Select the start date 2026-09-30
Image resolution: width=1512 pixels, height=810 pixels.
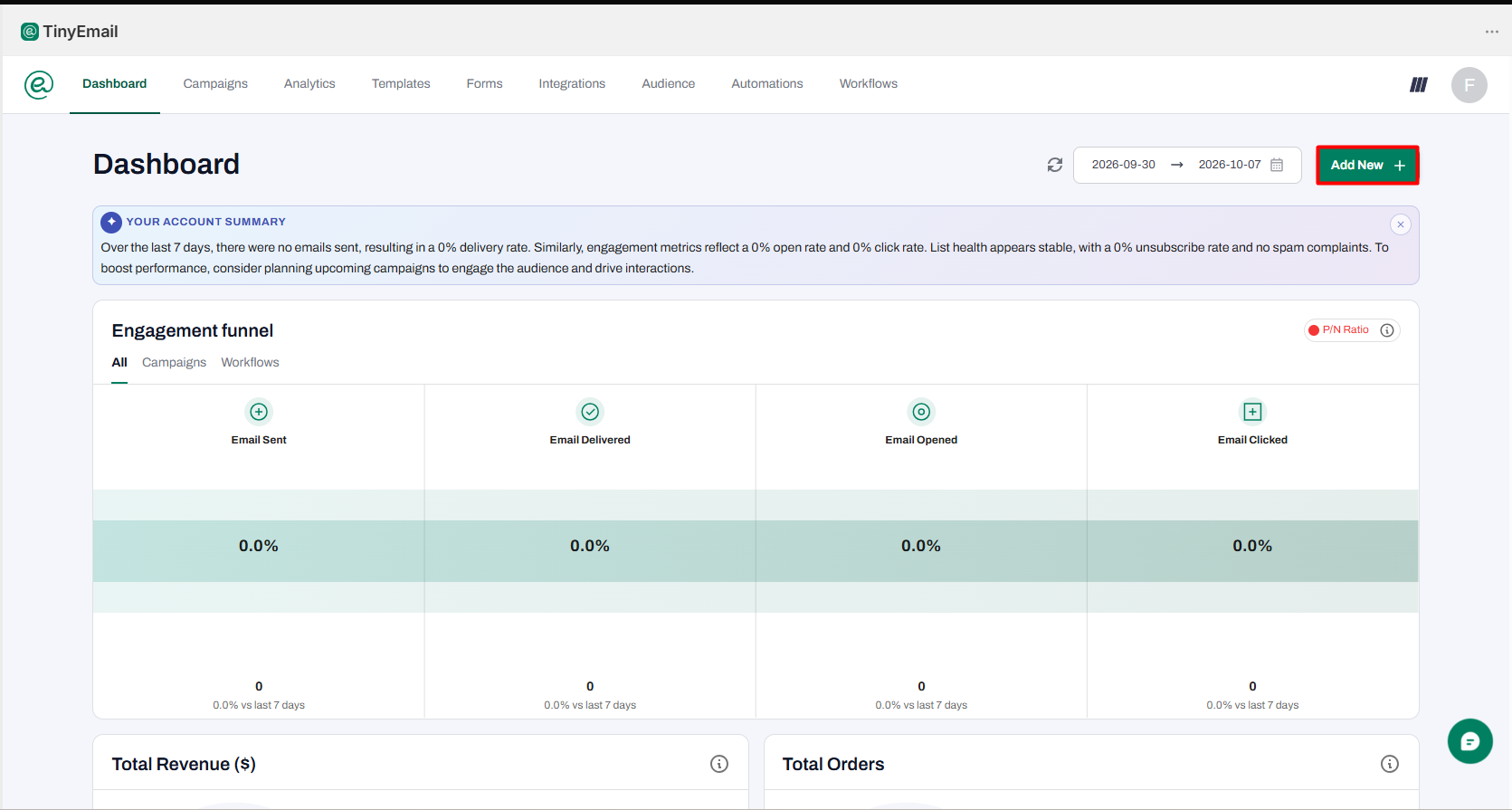point(1124,165)
